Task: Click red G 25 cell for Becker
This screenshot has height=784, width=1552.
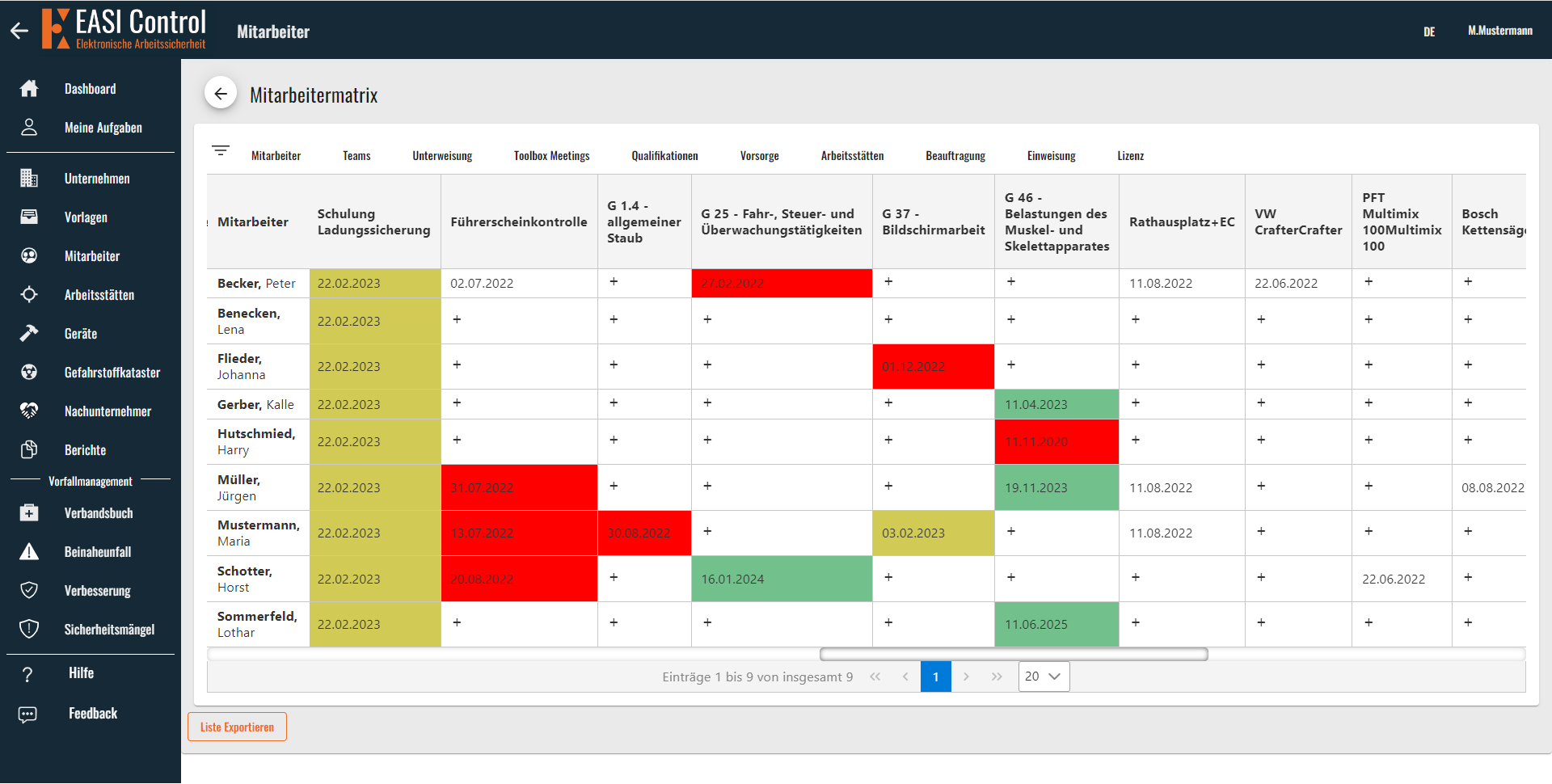Action: pyautogui.click(x=781, y=284)
